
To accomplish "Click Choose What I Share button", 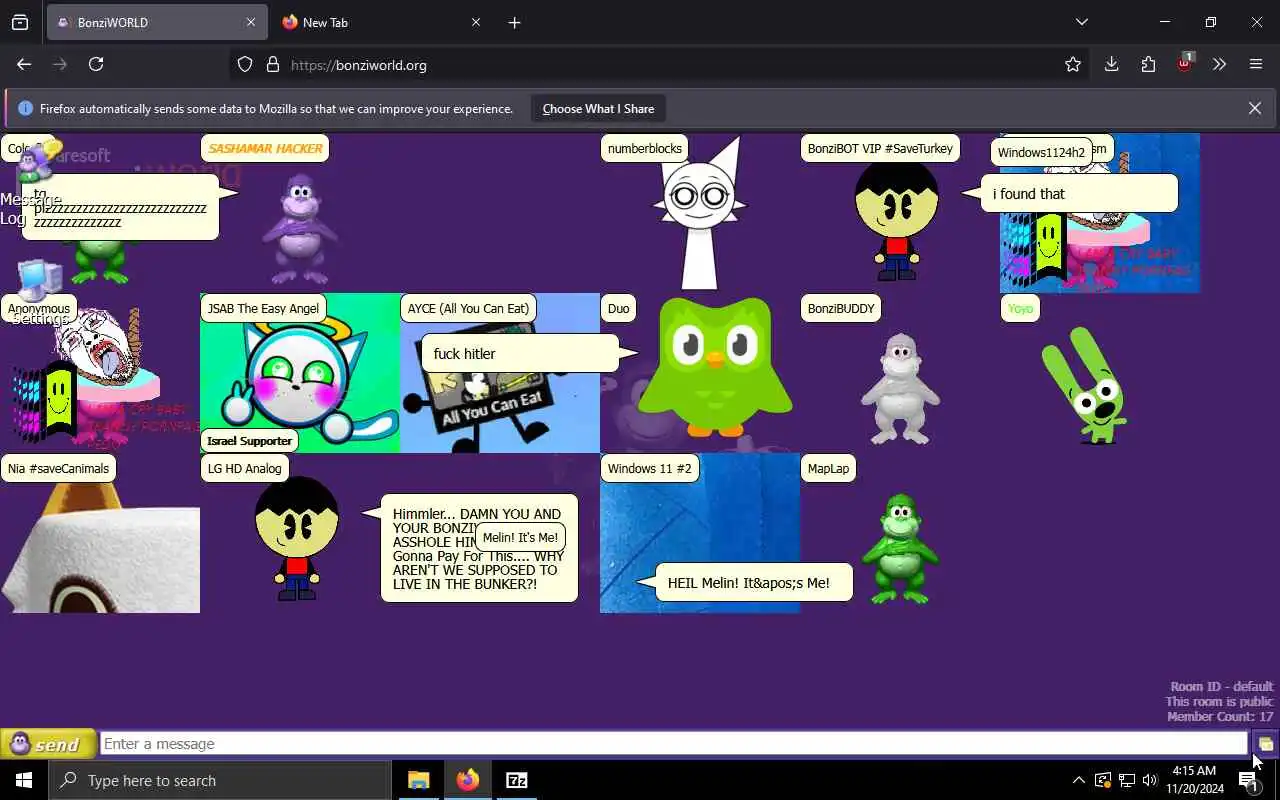I will click(x=598, y=109).
